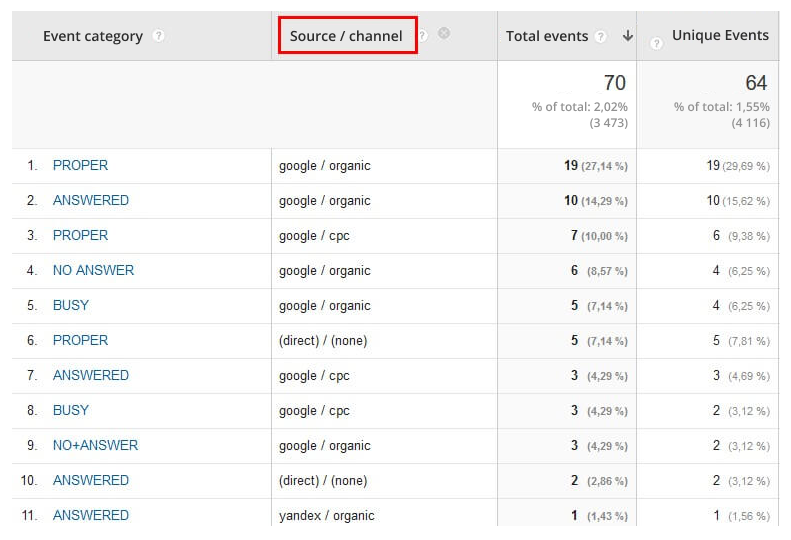Click the Total events header label
The height and width of the screenshot is (540, 791).
[x=547, y=36]
